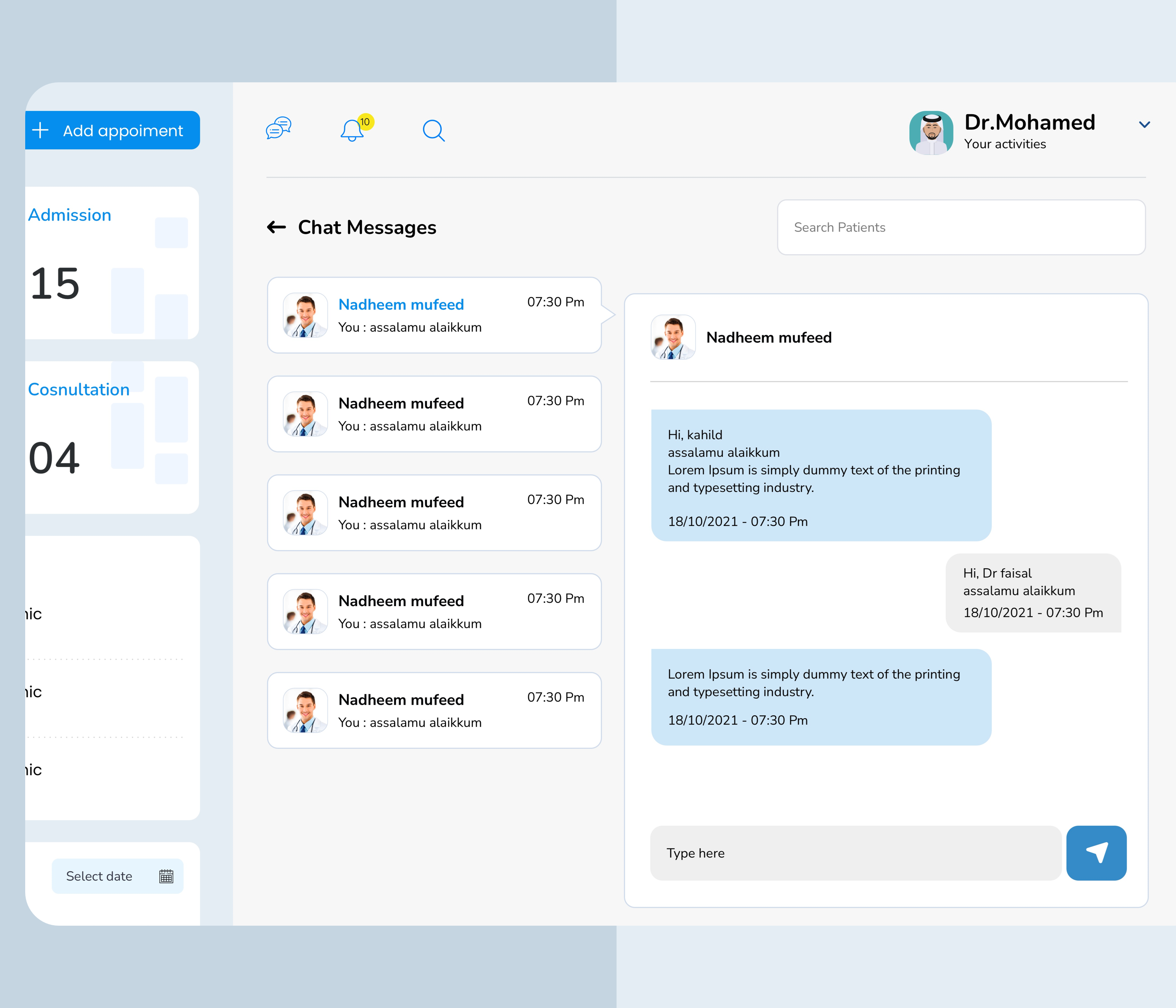Open the chat messages icon in header
The image size is (1176, 1008).
pyautogui.click(x=279, y=129)
